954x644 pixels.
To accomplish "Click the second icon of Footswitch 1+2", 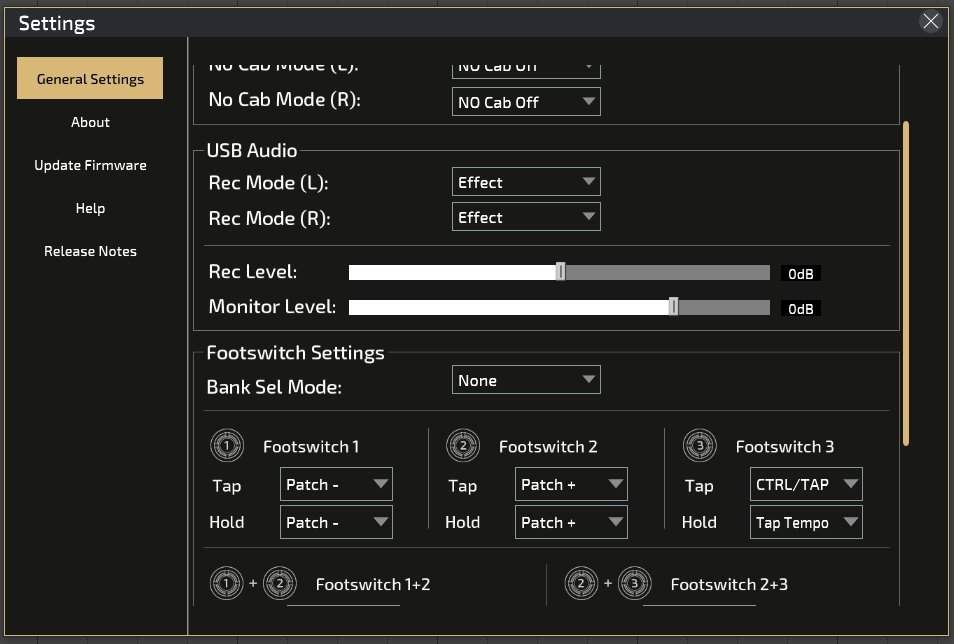I will tap(280, 583).
